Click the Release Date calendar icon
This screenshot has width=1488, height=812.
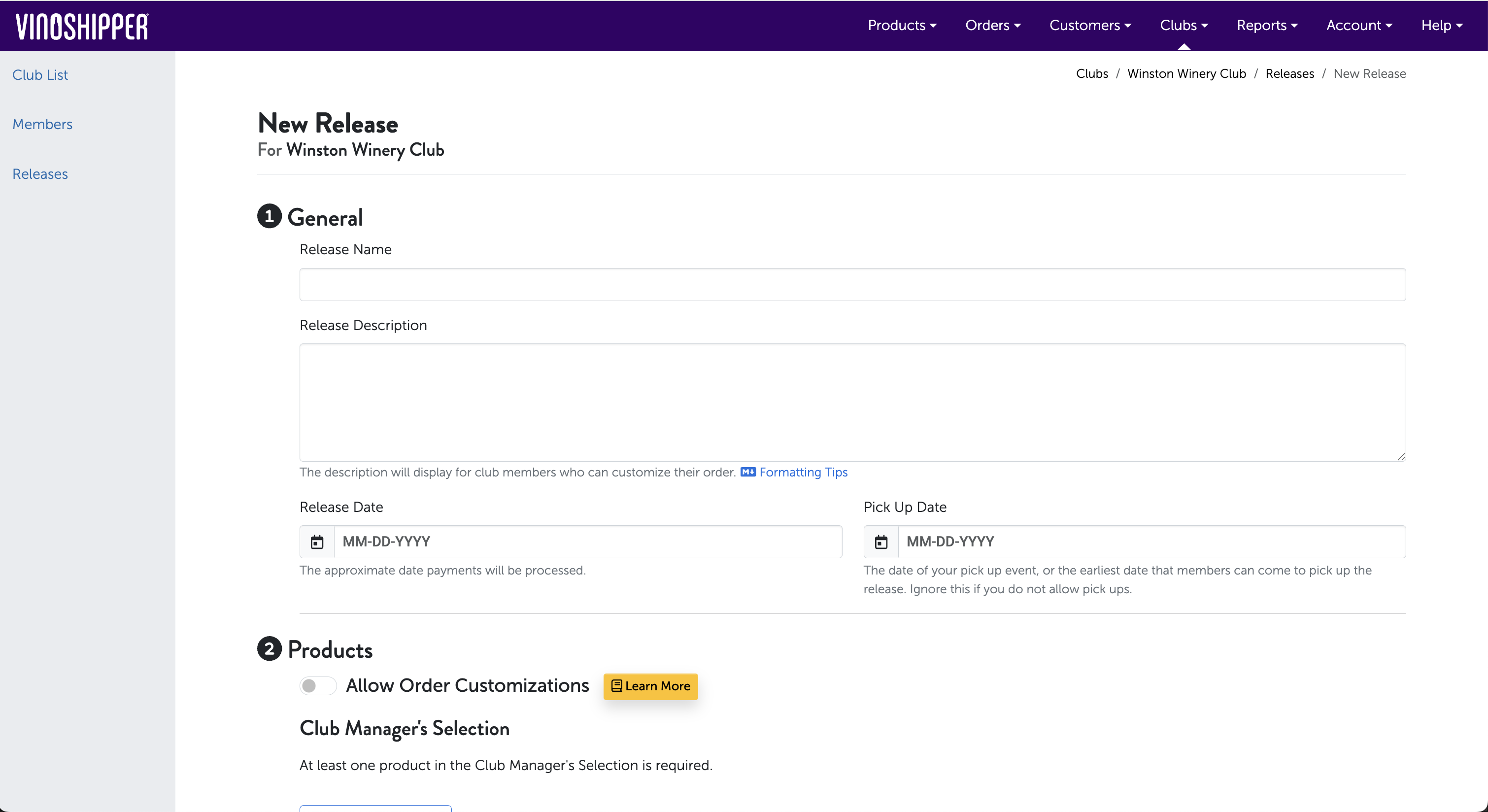(316, 541)
